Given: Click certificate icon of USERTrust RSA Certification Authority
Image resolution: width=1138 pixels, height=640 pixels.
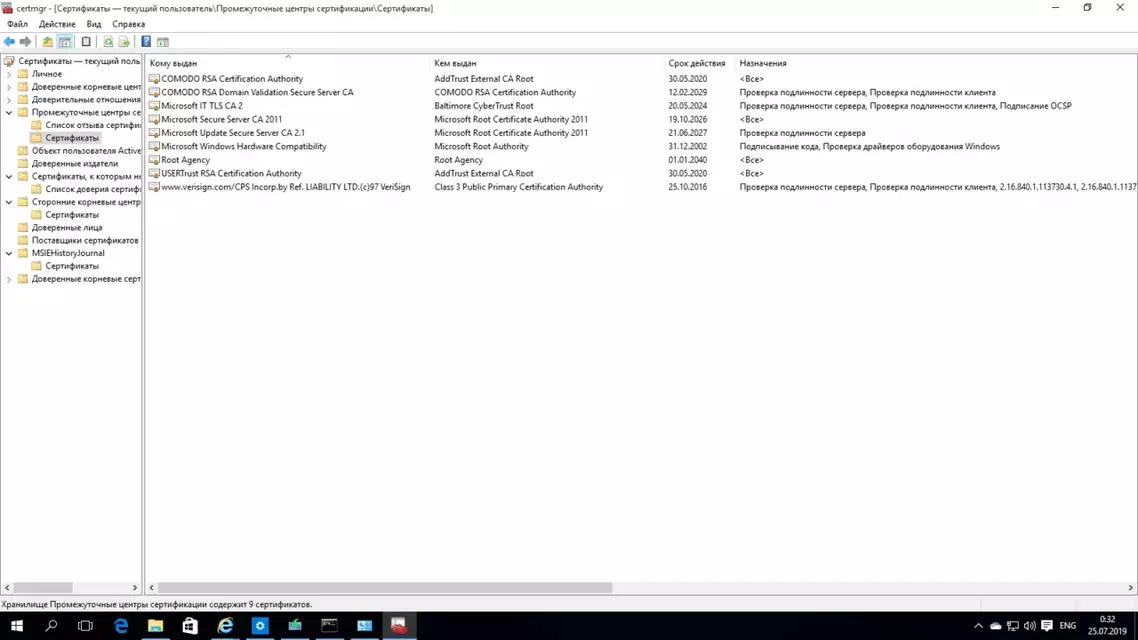Looking at the screenshot, I should pos(154,173).
